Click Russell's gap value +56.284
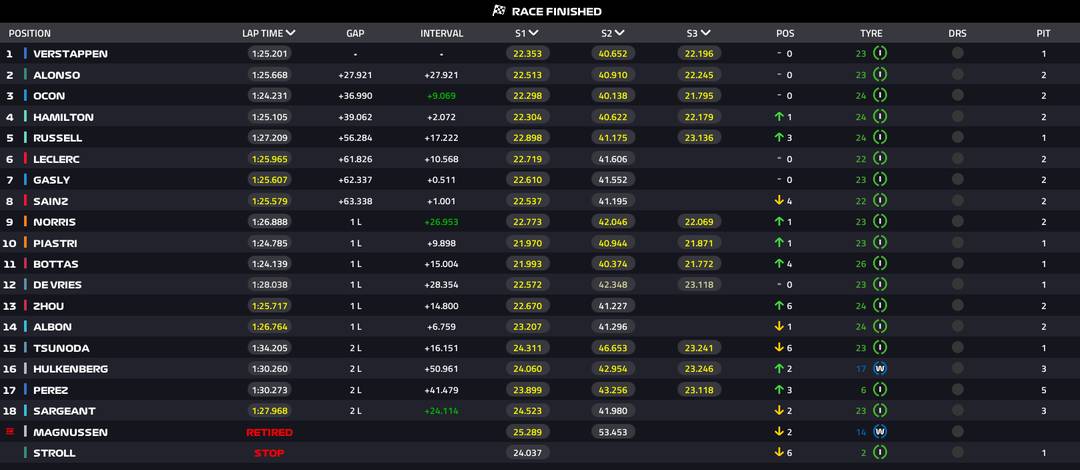Viewport: 1080px width, 470px height. tap(355, 138)
